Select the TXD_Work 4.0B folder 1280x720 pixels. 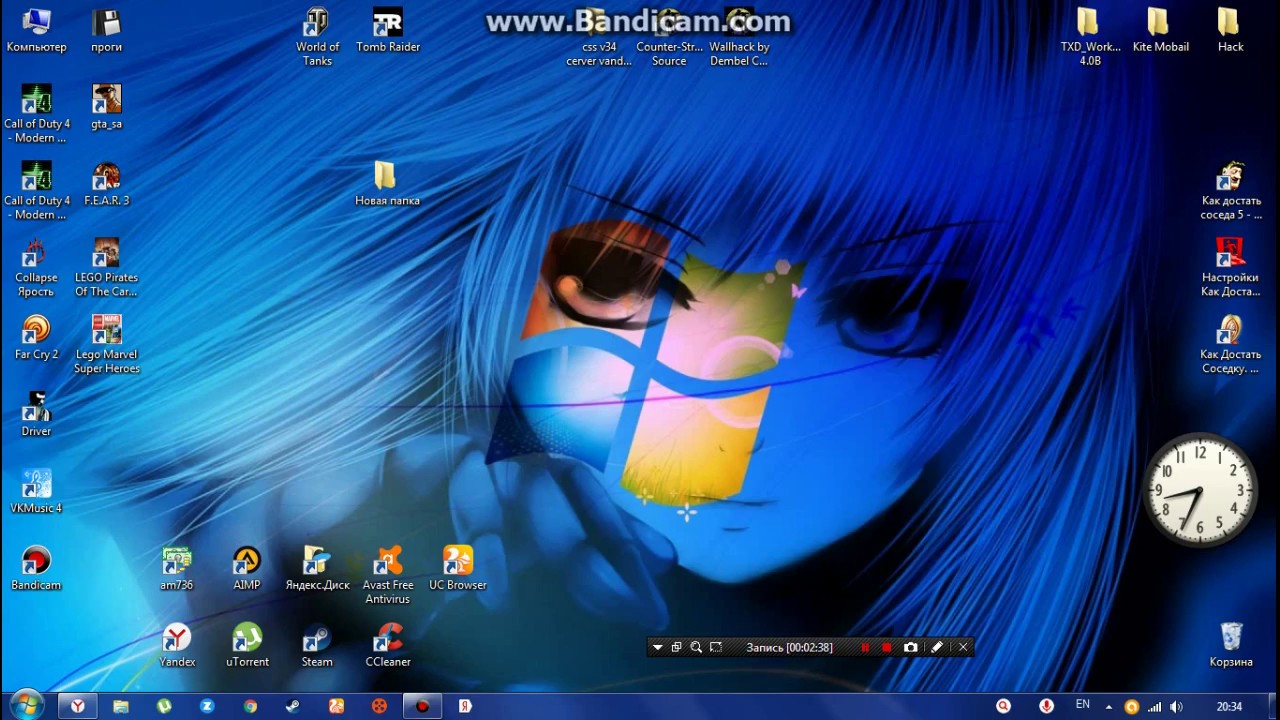tap(1090, 38)
